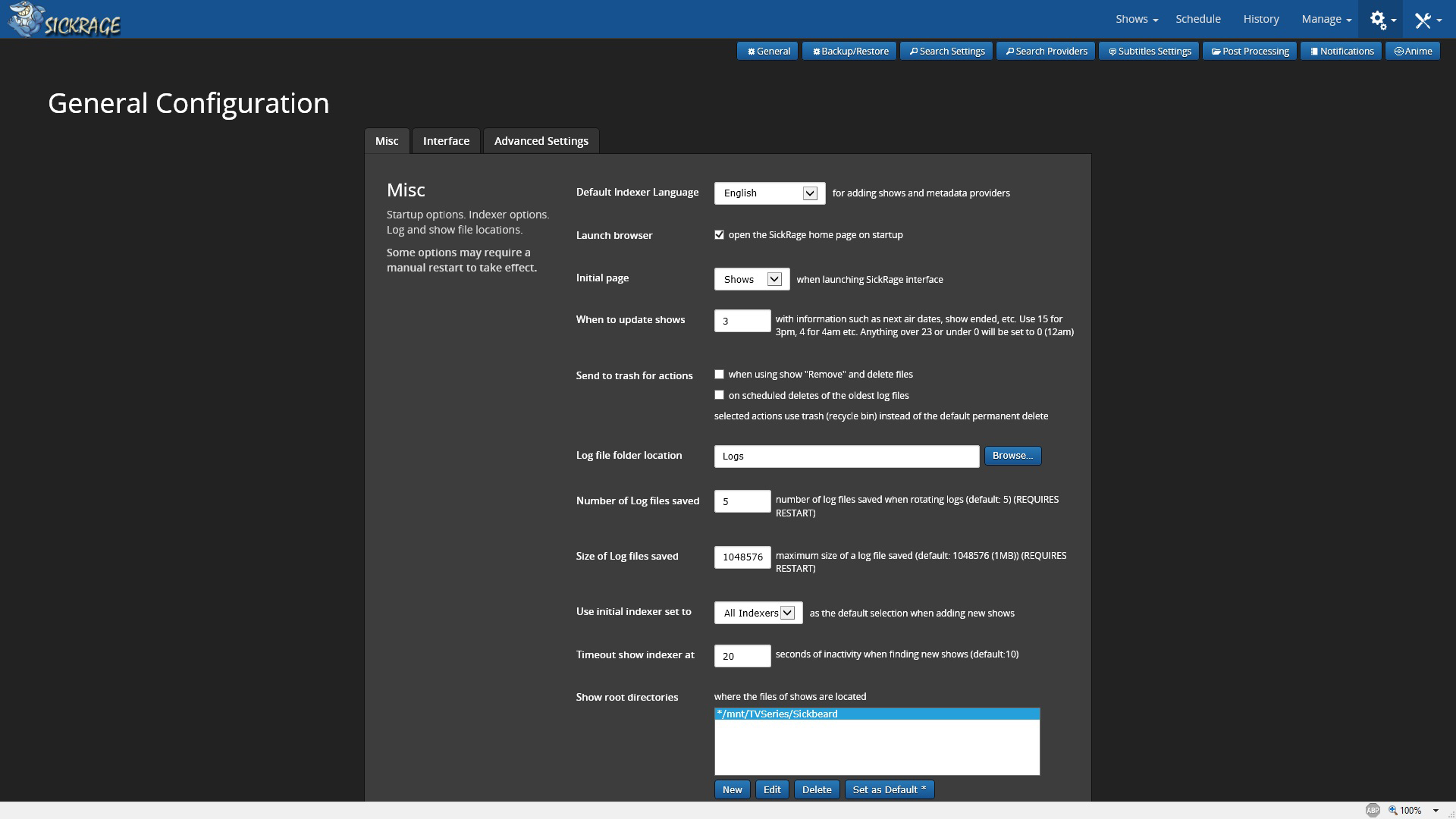The width and height of the screenshot is (1456, 819).
Task: Click in the Log file folder field
Action: coord(846,457)
